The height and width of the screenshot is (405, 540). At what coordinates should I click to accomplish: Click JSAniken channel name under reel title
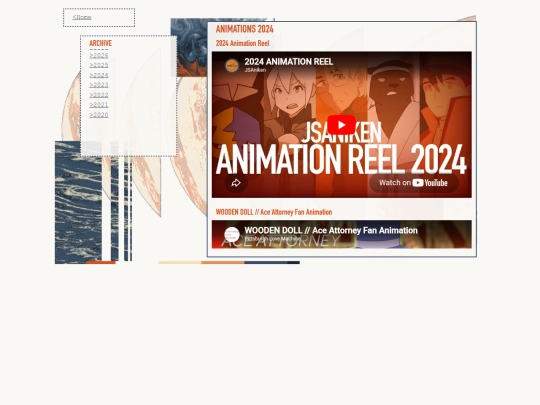pyautogui.click(x=255, y=70)
